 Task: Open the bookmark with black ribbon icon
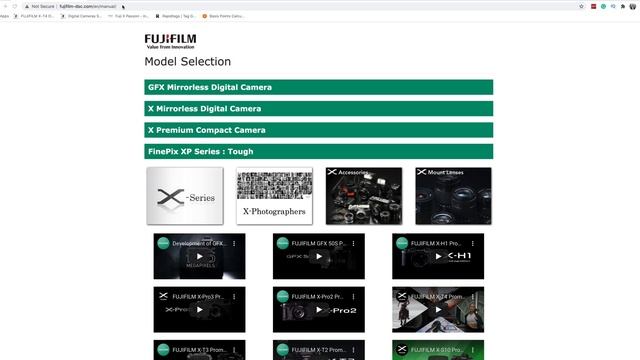click(x=176, y=16)
